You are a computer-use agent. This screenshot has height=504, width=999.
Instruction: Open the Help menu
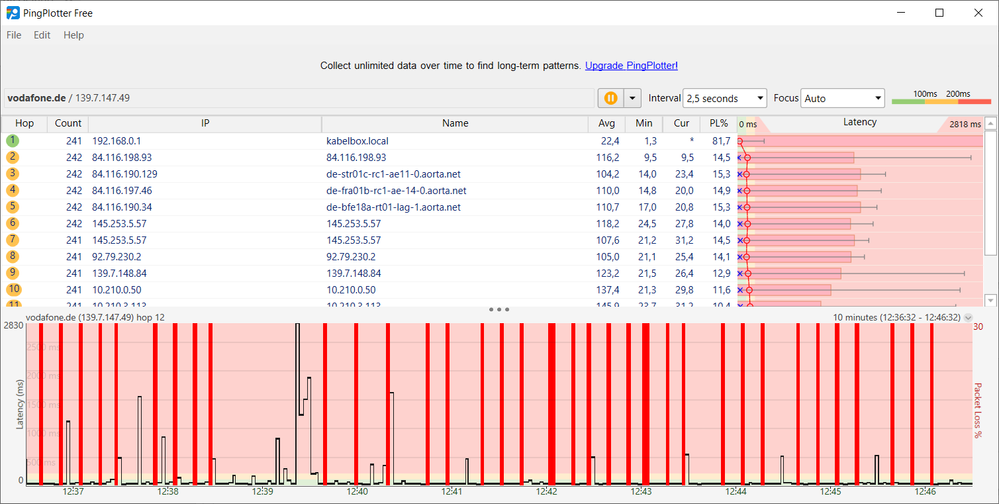click(x=74, y=35)
